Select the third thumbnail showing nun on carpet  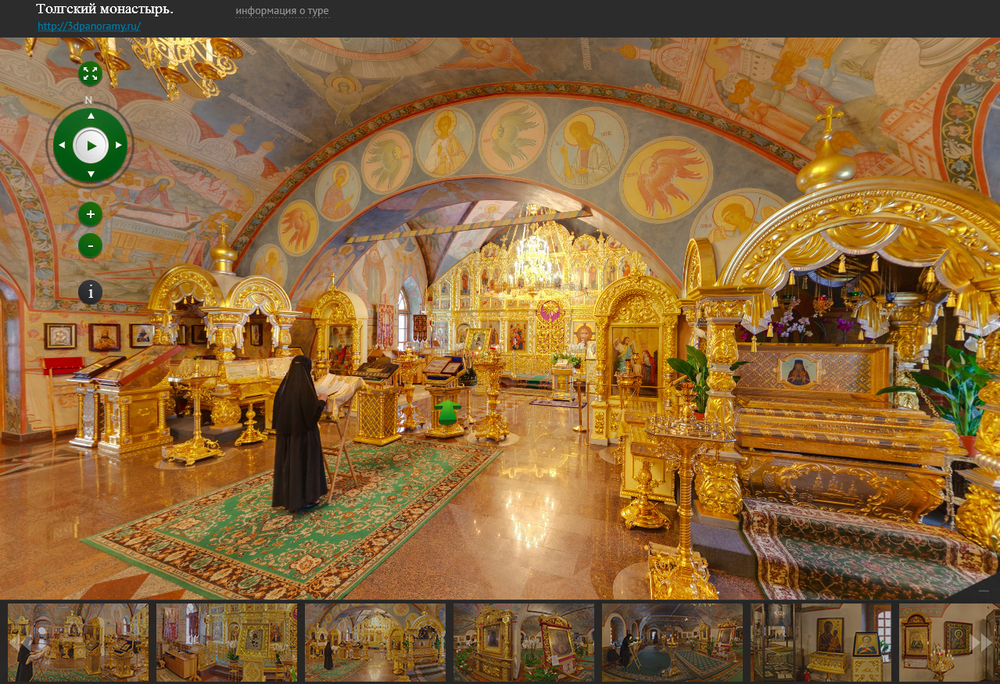375,643
